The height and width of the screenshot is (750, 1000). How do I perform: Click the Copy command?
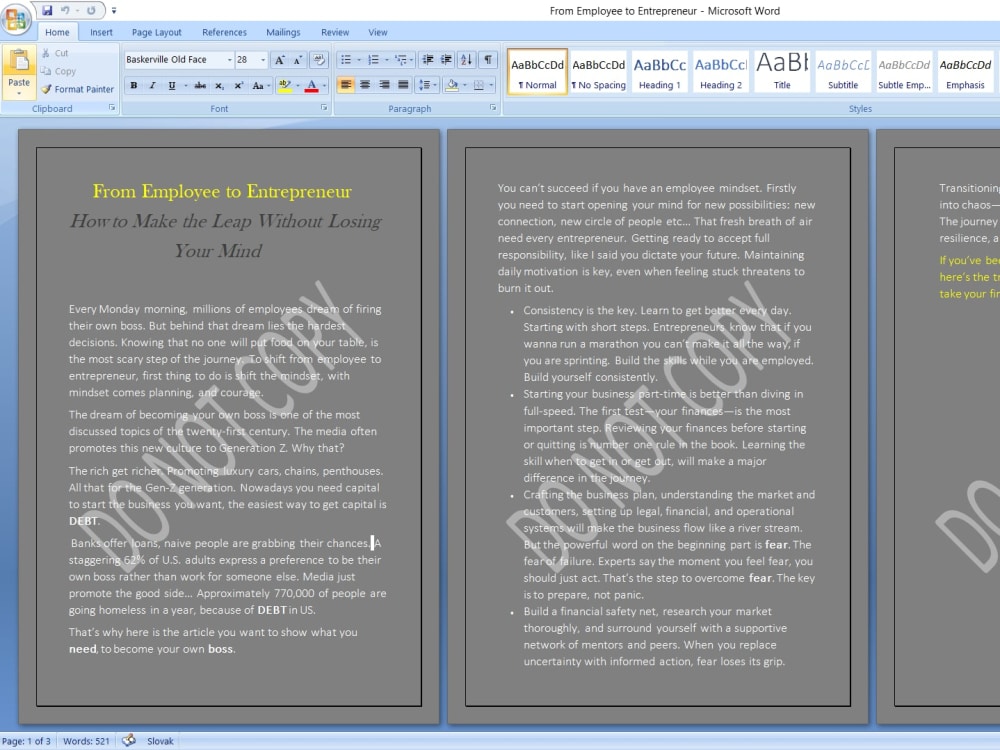coord(58,71)
